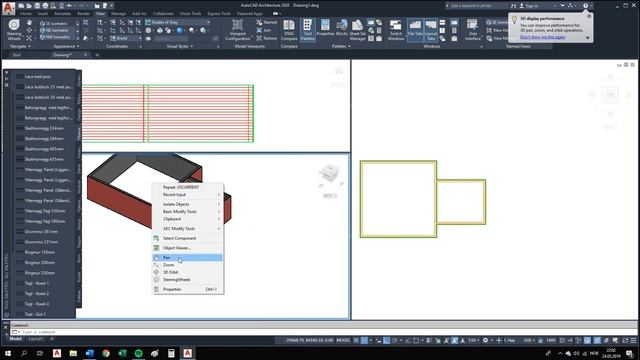This screenshot has width=640, height=360.
Task: Expand the Appearance panel
Action: (67, 46)
